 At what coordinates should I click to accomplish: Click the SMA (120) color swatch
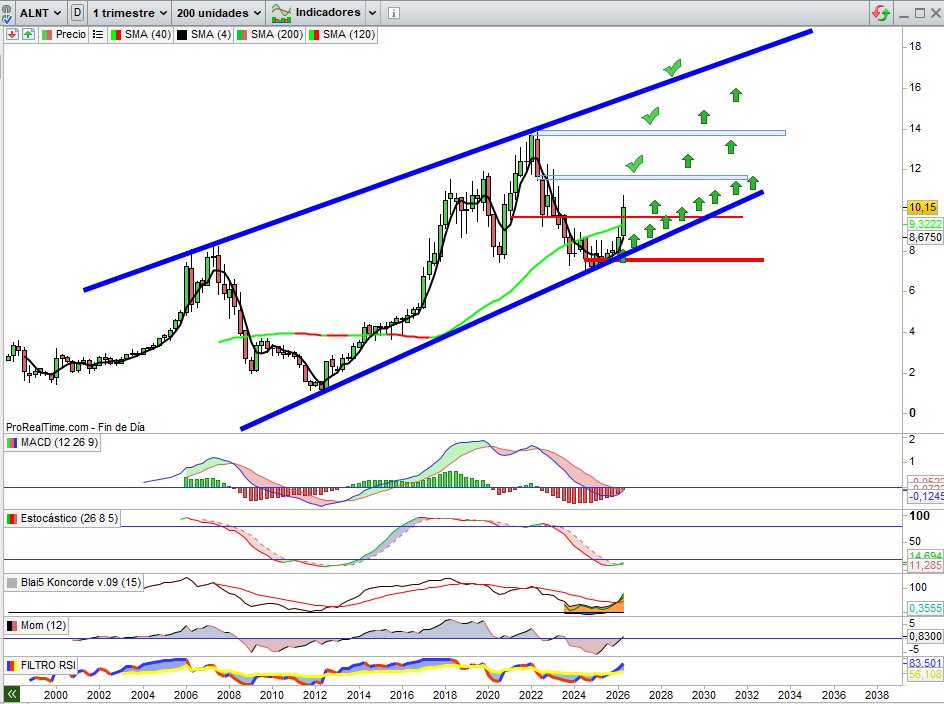[314, 35]
